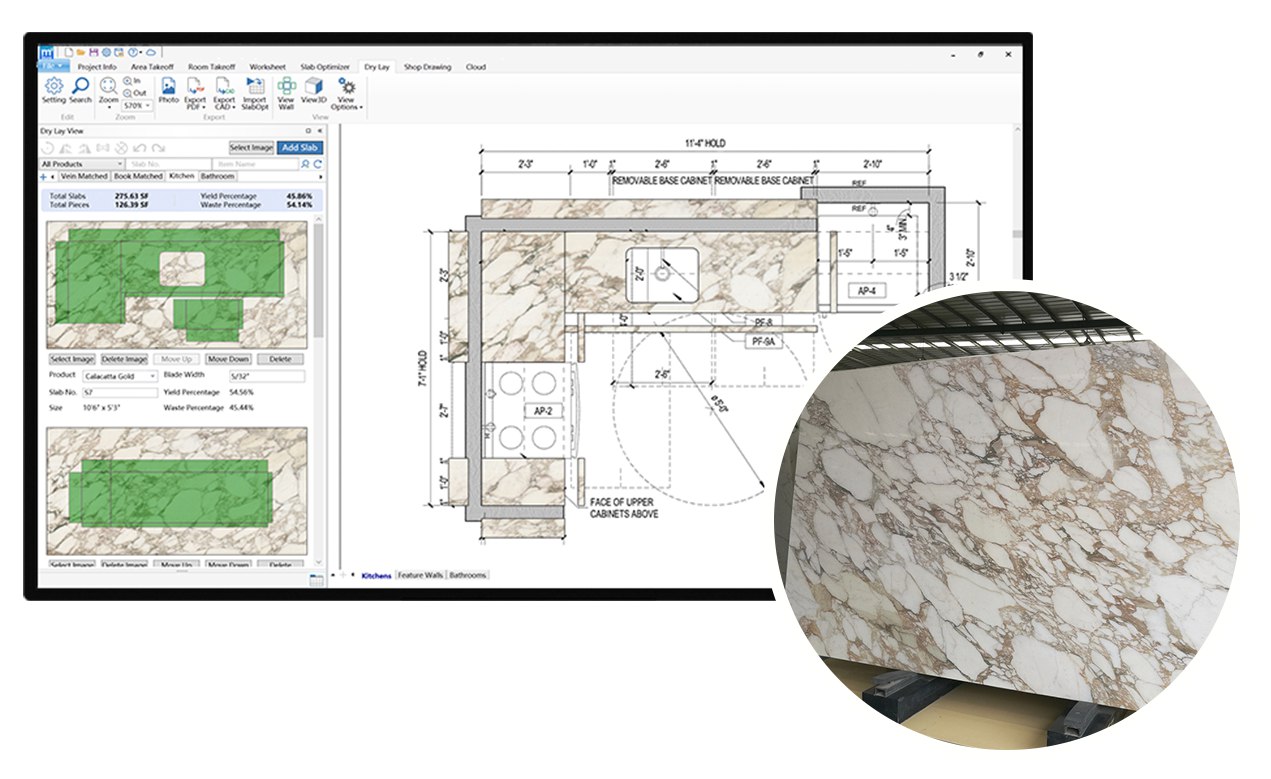Switch to Area Takeoff tab
The width and height of the screenshot is (1271, 779).
(x=152, y=67)
